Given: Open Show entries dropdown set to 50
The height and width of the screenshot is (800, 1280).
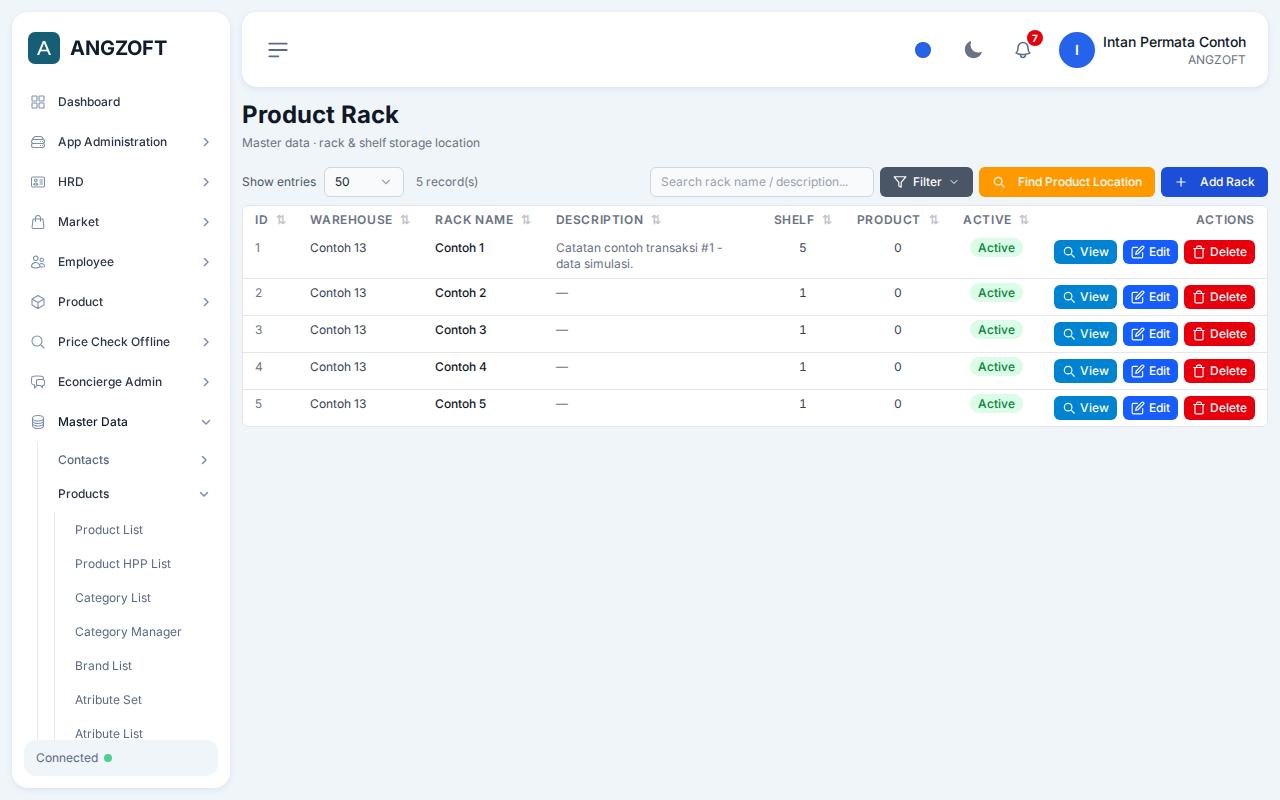Looking at the screenshot, I should click(x=364, y=182).
